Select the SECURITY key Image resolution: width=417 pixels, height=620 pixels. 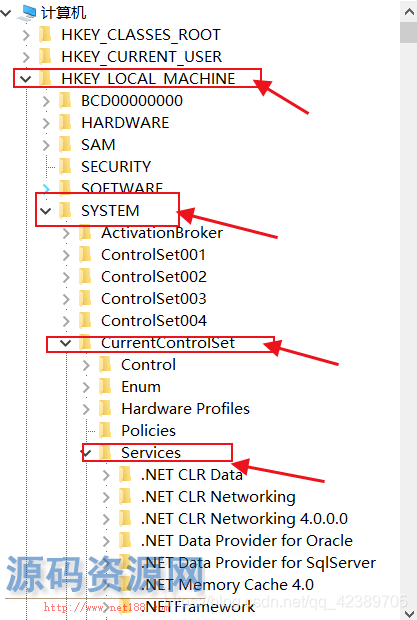coord(116,166)
